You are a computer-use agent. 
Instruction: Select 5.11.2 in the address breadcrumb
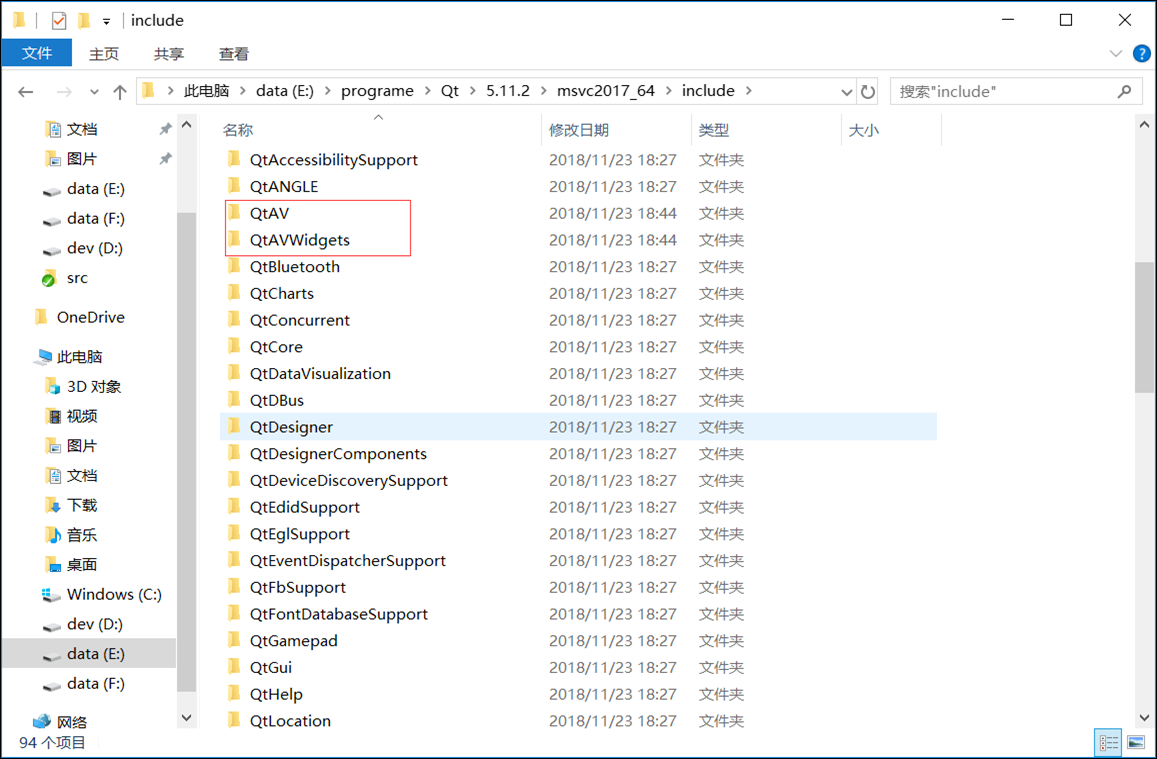[508, 91]
